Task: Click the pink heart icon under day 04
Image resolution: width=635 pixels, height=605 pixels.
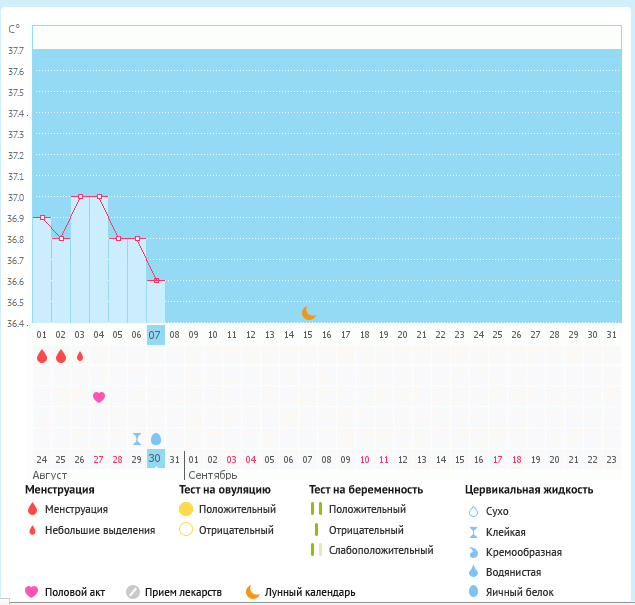Action: [99, 397]
